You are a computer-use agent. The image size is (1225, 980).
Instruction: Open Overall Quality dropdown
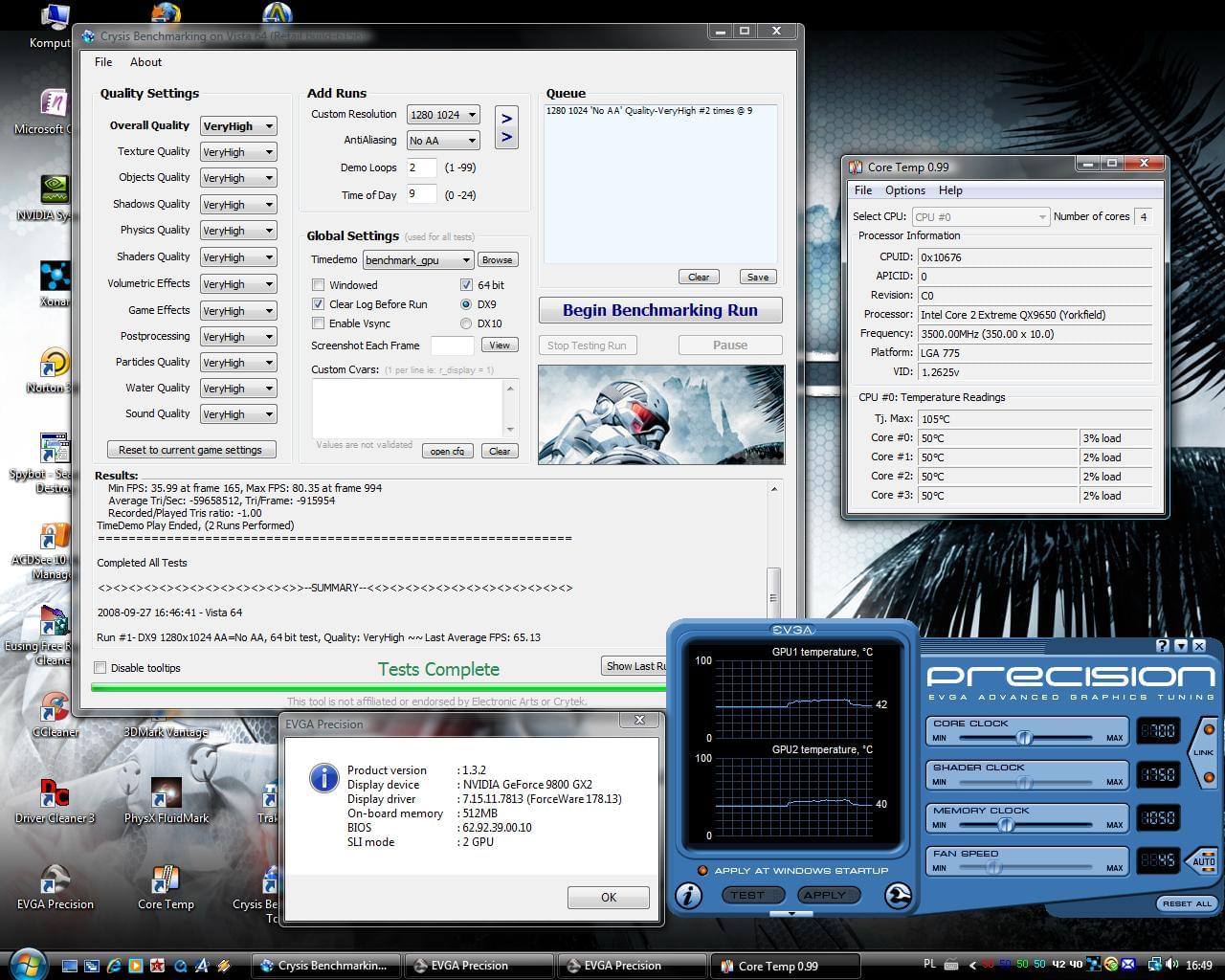[238, 125]
